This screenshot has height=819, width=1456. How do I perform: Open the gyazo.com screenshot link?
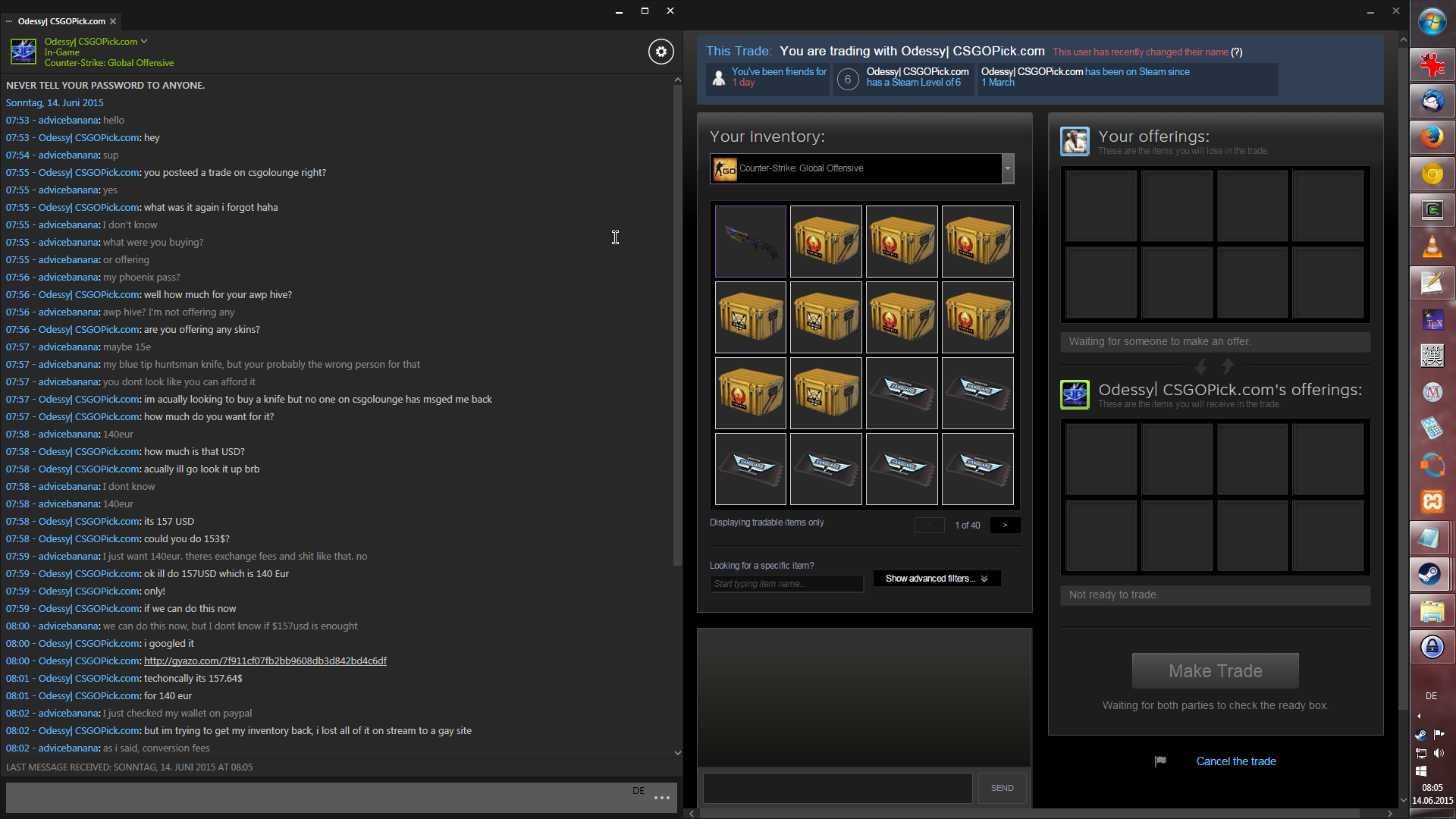coord(265,661)
